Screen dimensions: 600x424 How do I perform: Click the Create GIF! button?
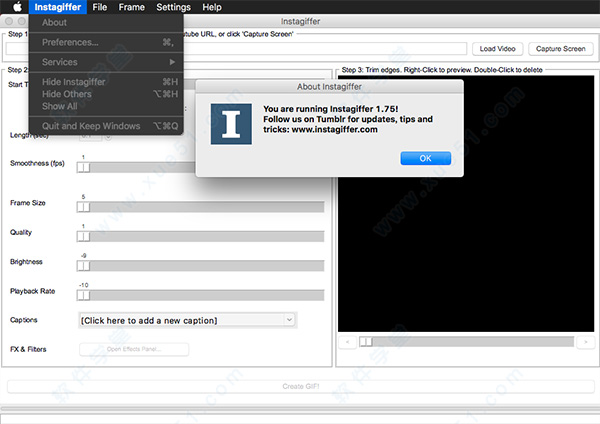click(300, 386)
